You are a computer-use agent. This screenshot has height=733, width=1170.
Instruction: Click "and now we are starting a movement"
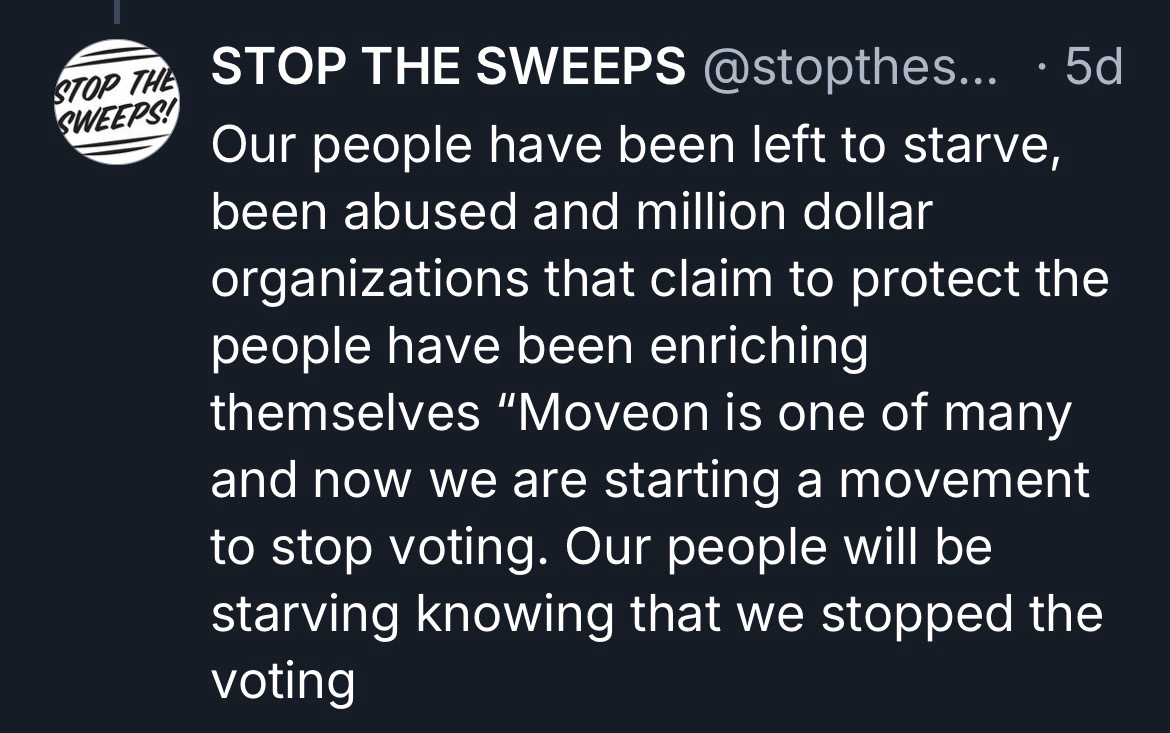[650, 480]
